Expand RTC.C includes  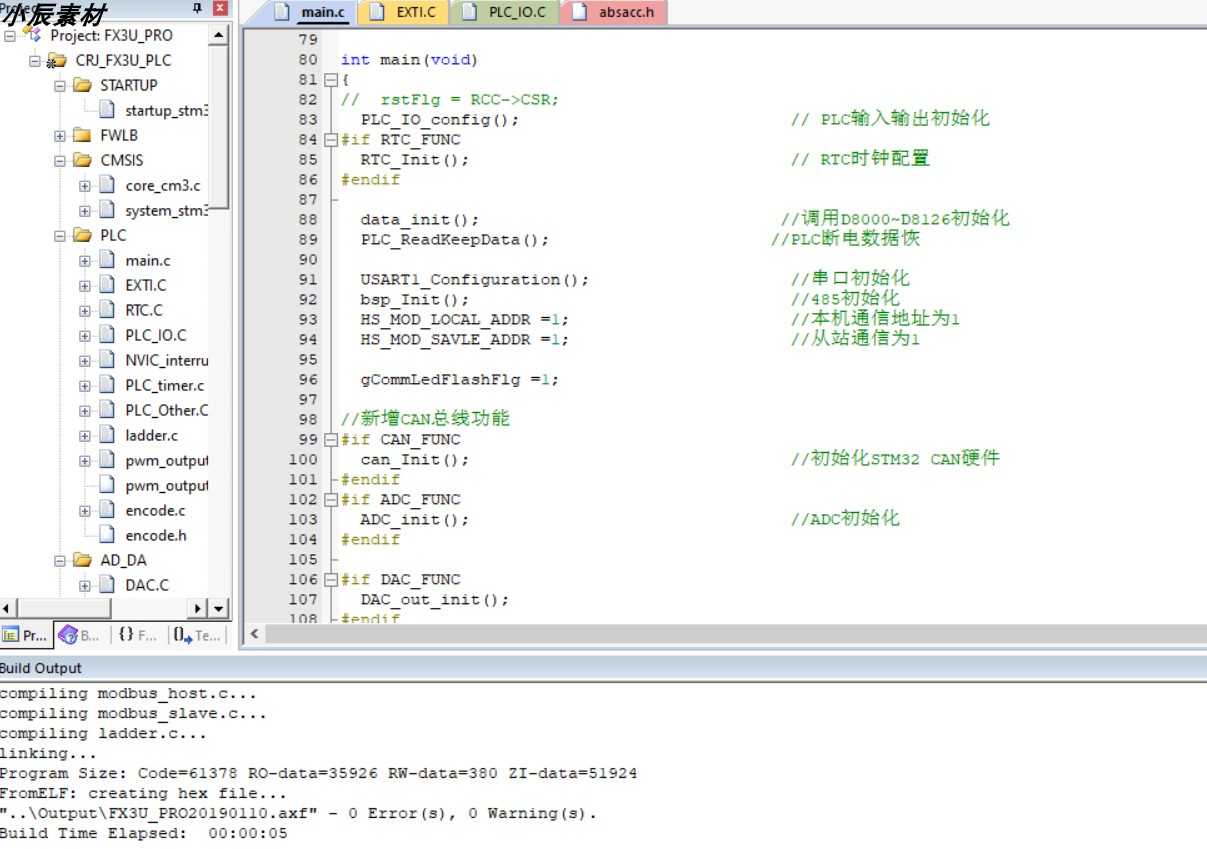click(85, 310)
